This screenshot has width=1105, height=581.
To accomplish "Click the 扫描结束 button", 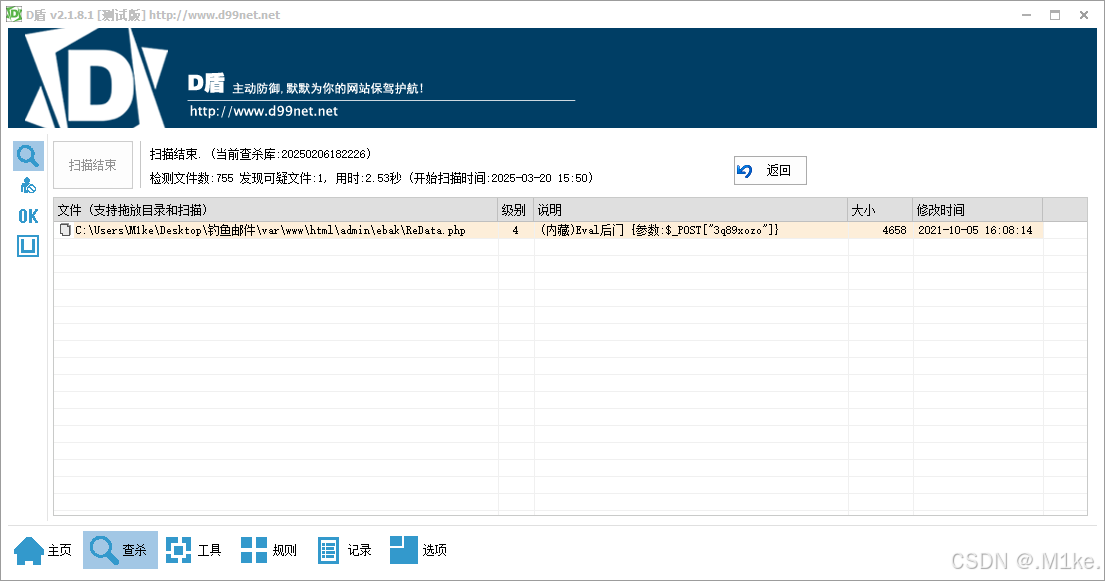I will 93,165.
